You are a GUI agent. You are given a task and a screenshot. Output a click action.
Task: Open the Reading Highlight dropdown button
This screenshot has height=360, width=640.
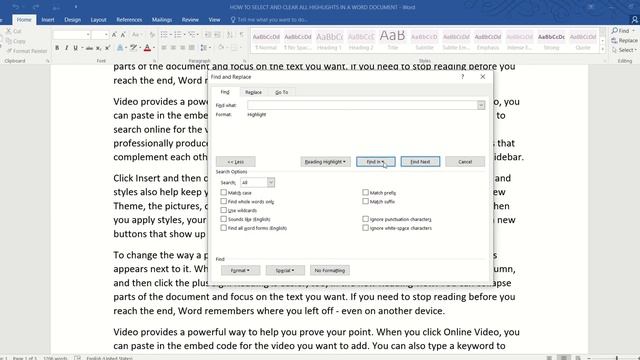click(x=325, y=162)
